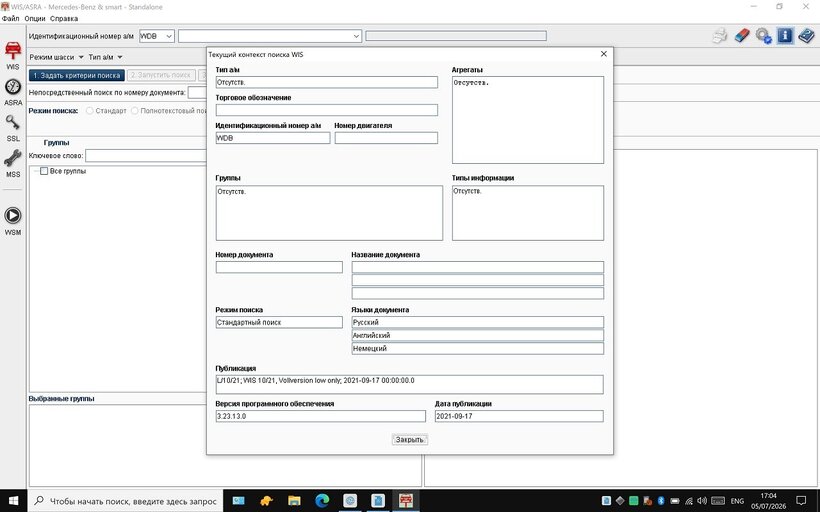Click the 'Номер документа' field in dialog
Image resolution: width=820 pixels, height=512 pixels.
pyautogui.click(x=279, y=267)
